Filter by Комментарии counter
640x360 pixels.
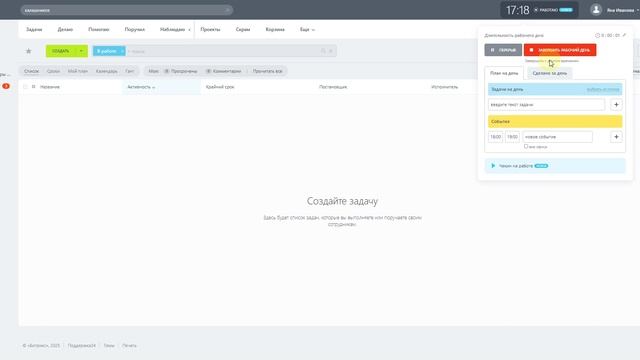tap(224, 71)
